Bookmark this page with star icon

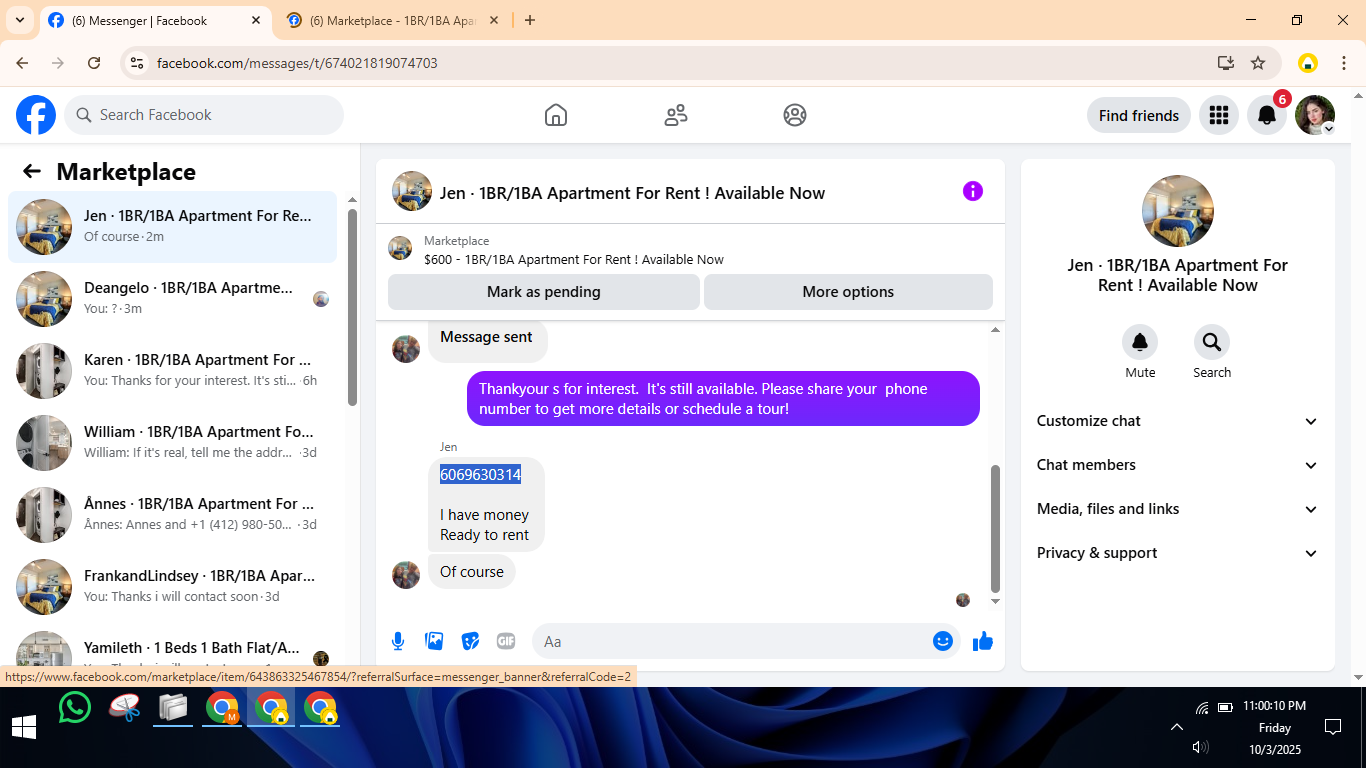click(x=1258, y=63)
